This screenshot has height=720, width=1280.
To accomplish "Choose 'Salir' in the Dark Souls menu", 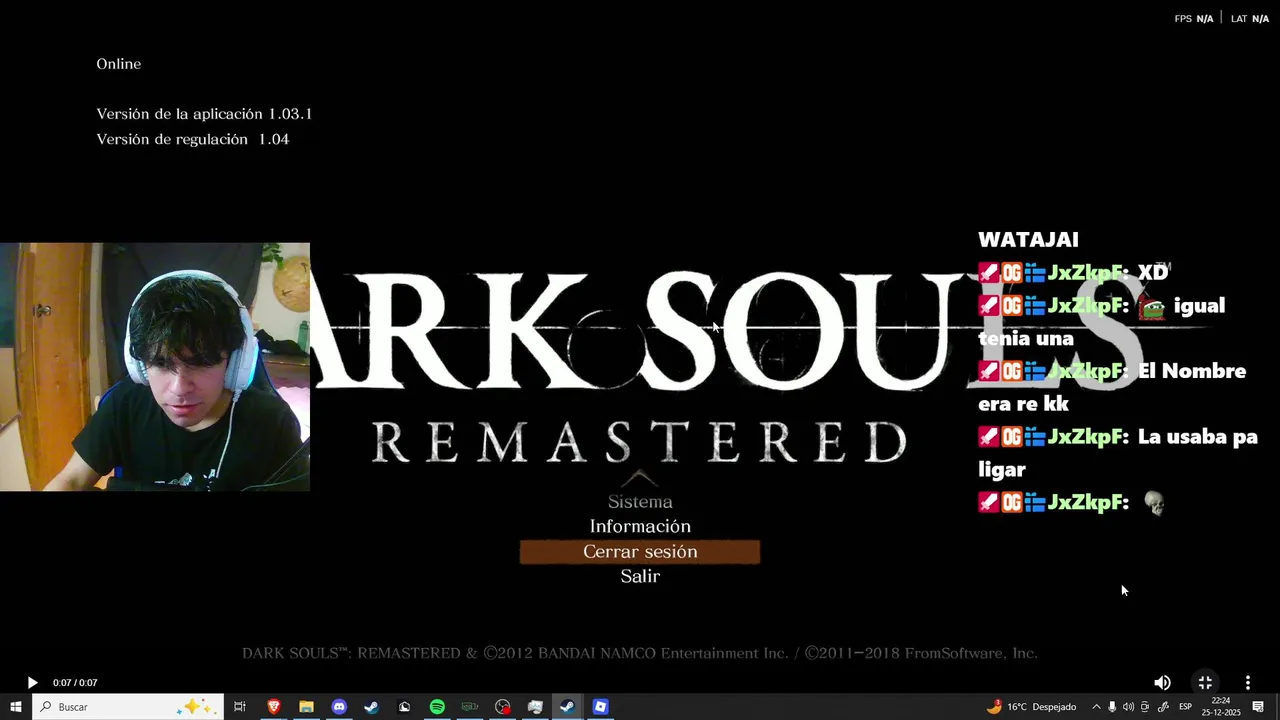I will (640, 576).
